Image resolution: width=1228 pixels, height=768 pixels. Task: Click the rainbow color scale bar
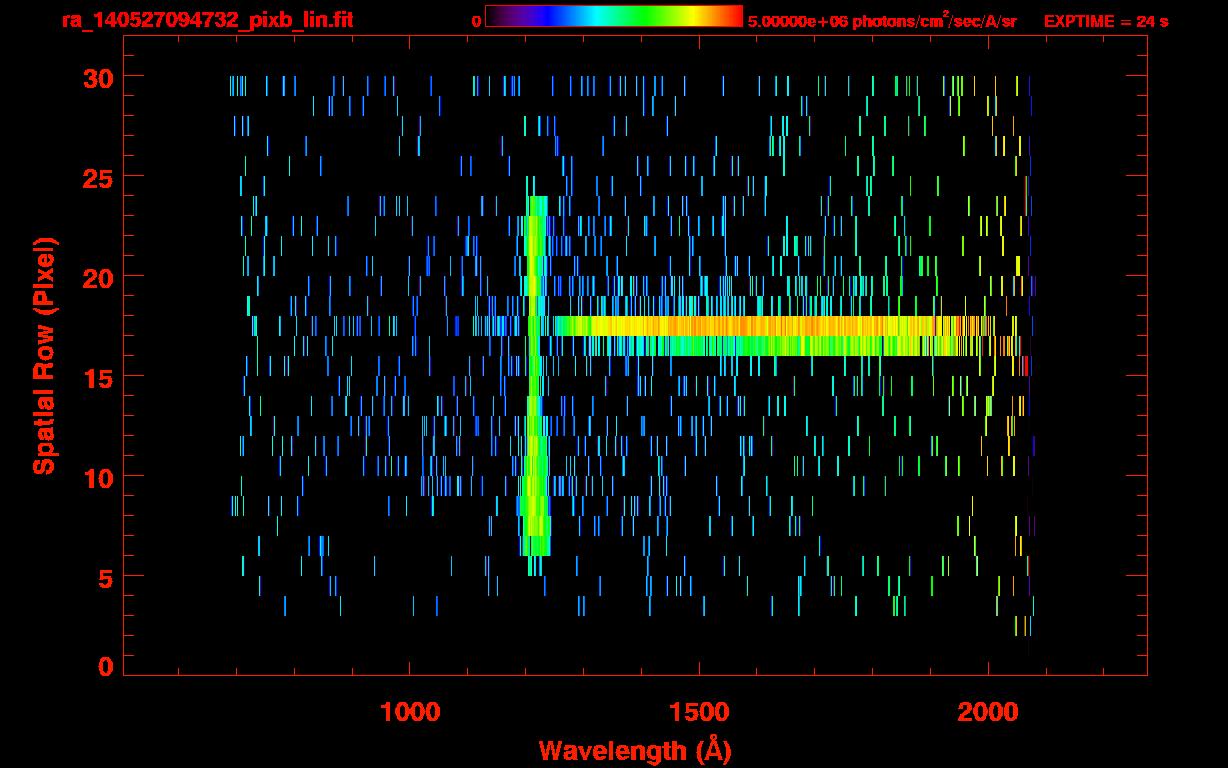[x=614, y=17]
